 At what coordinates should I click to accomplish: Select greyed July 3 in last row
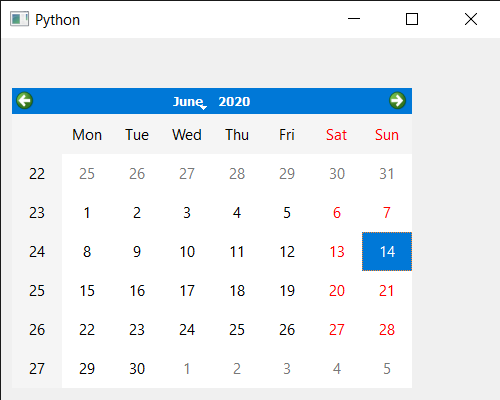(287, 369)
